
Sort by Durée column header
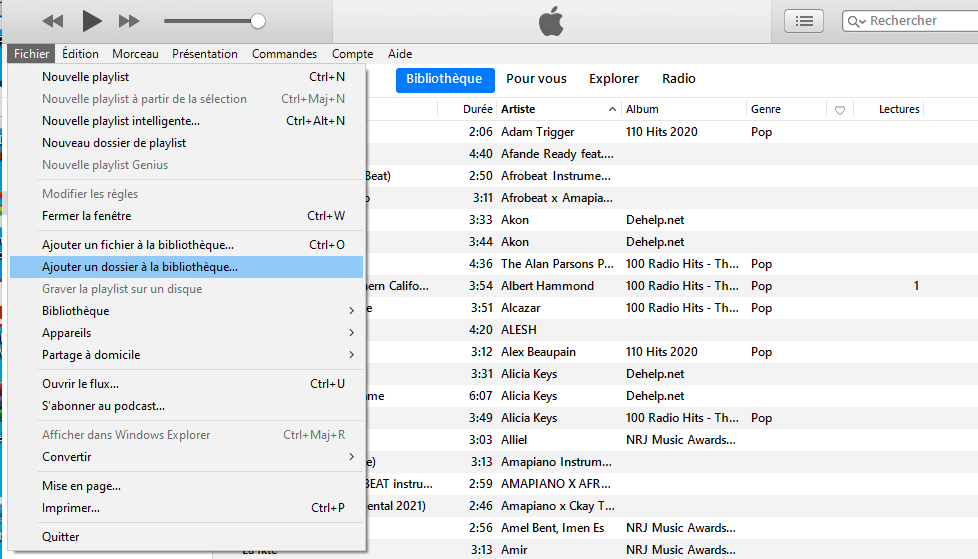pos(467,109)
